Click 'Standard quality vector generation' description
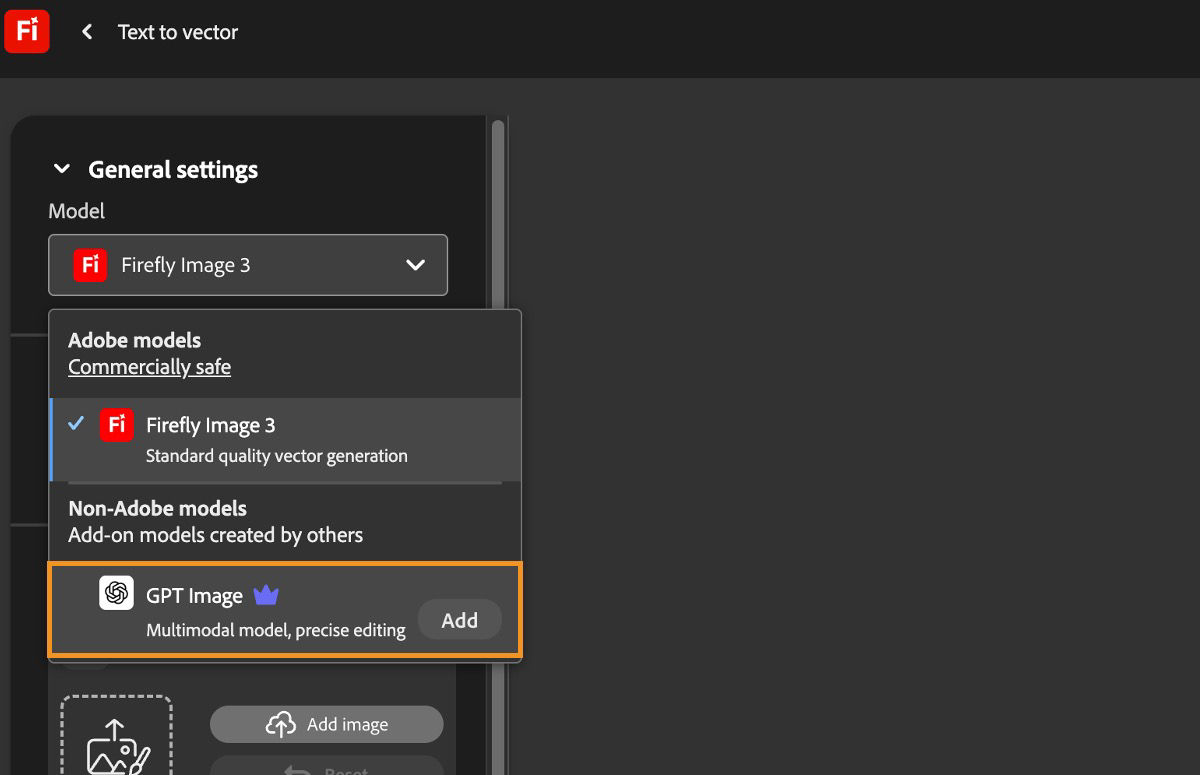 pyautogui.click(x=277, y=456)
